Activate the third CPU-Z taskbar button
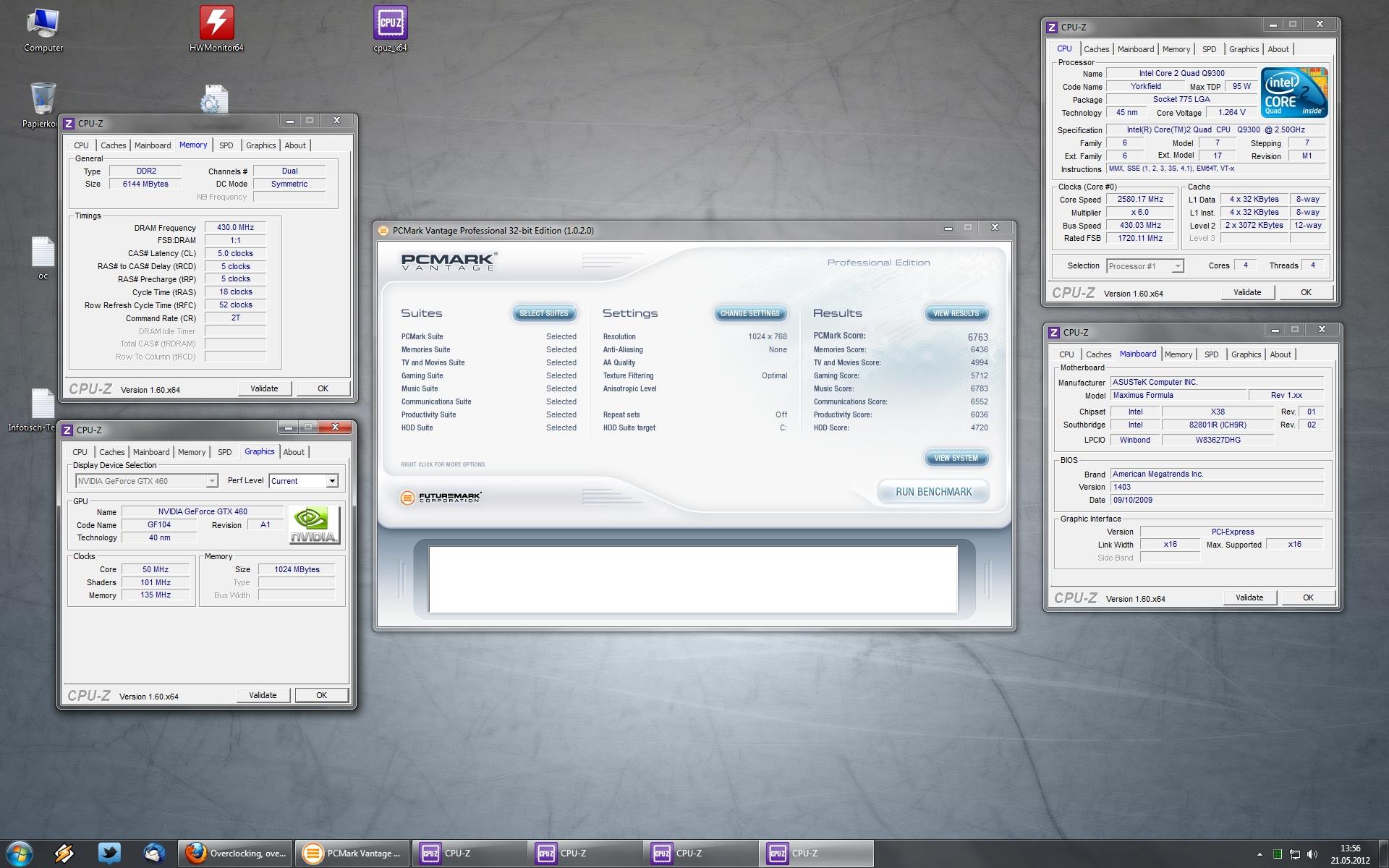 pyautogui.click(x=701, y=854)
